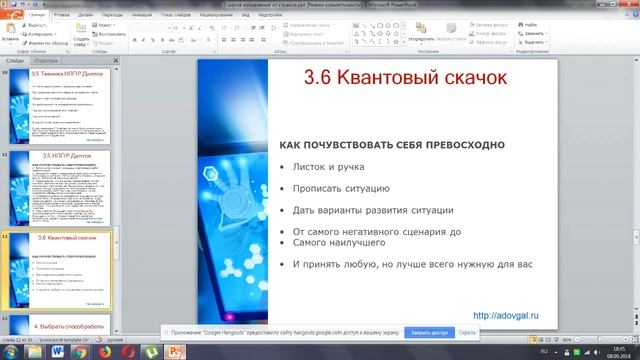Open the Select (Выделить) dropdown
This screenshot has width=640, height=360.
(532, 42)
